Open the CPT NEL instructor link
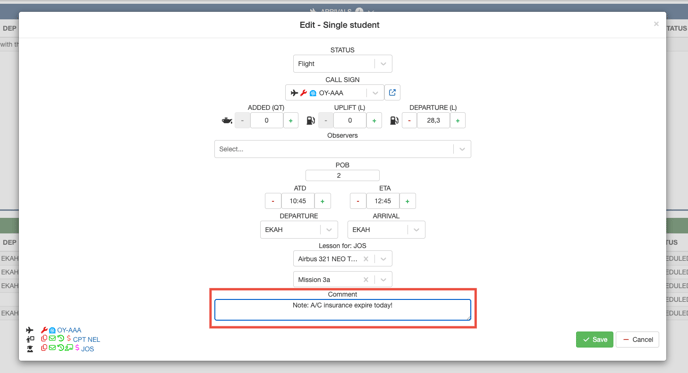Image resolution: width=688 pixels, height=373 pixels. tap(86, 340)
